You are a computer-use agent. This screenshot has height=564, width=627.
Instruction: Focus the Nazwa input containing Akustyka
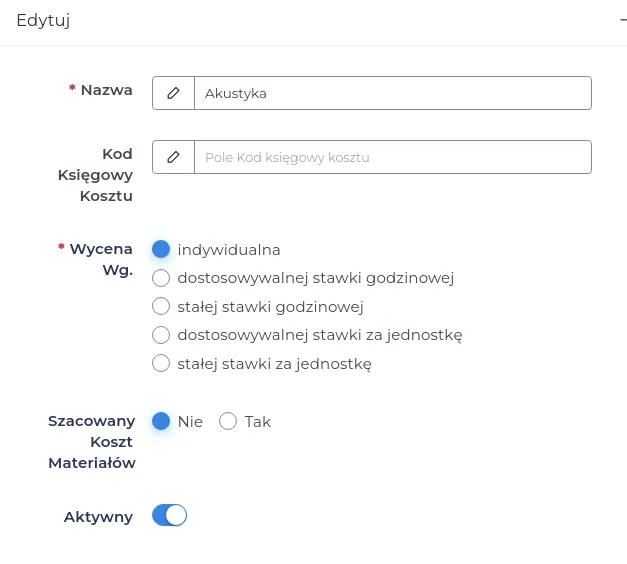pos(393,93)
